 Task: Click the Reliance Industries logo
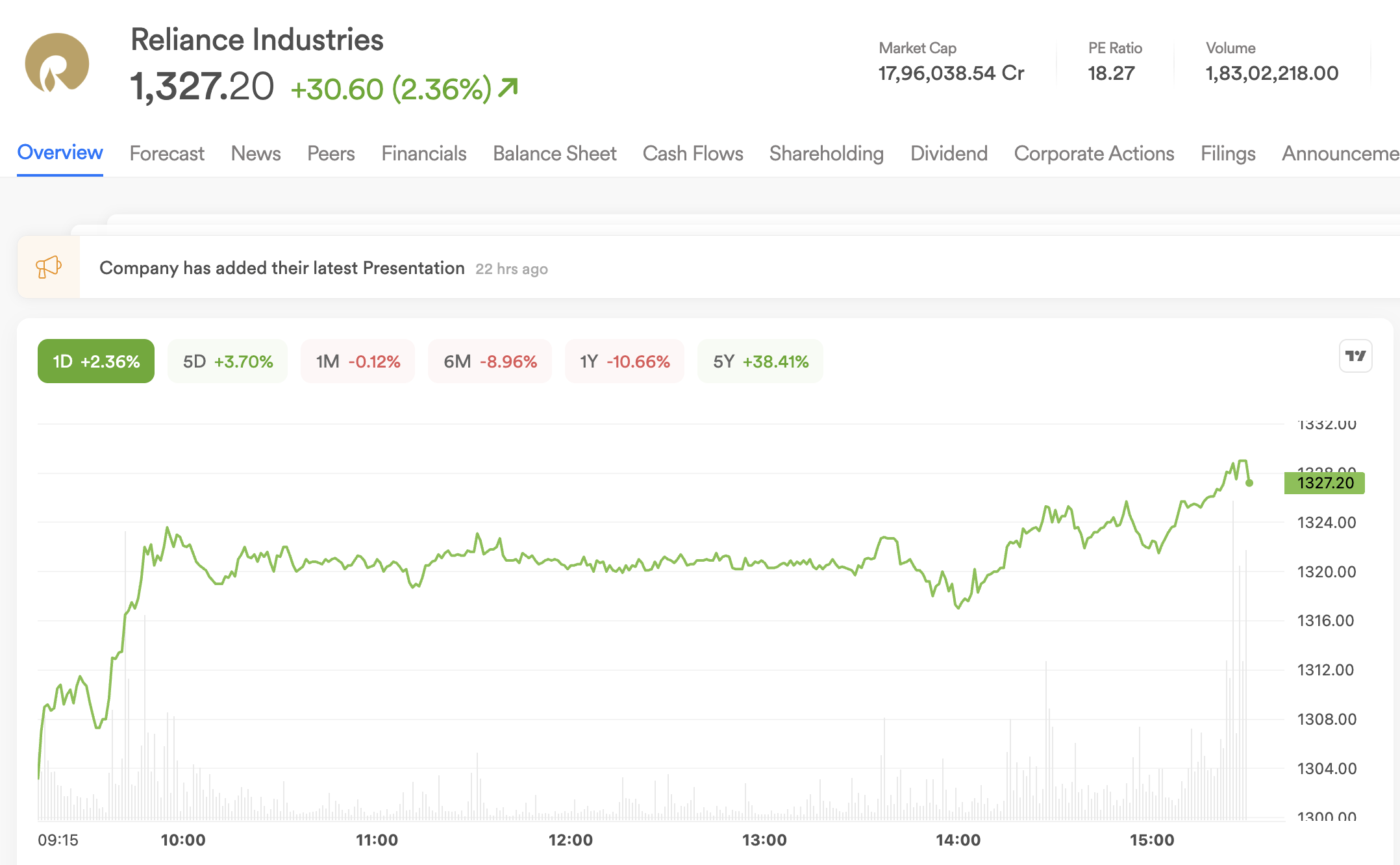57,64
